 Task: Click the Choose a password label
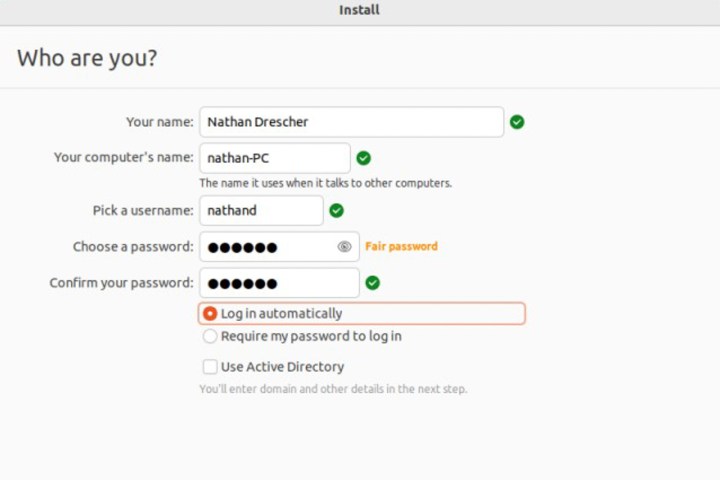click(x=132, y=246)
